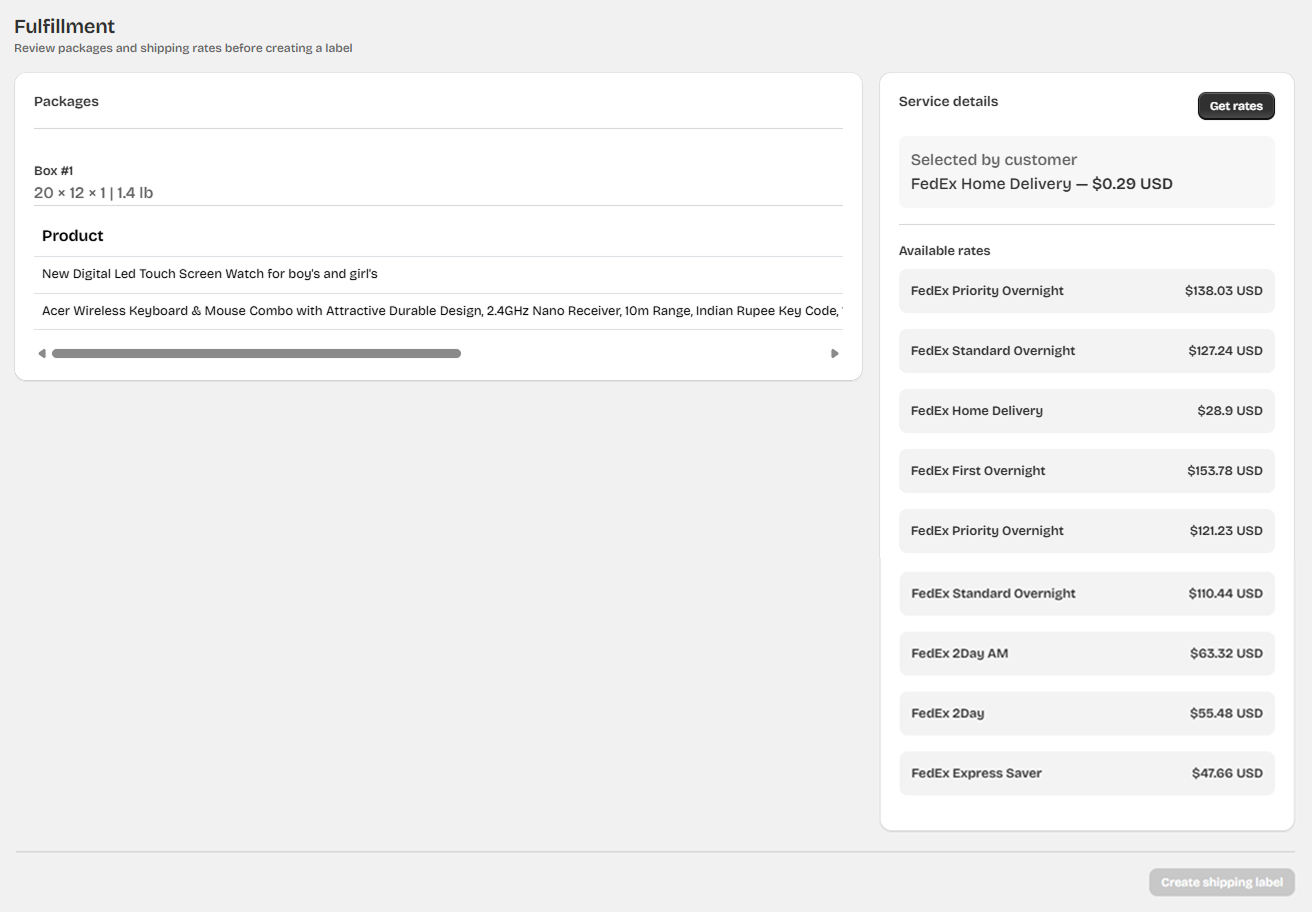The width and height of the screenshot is (1312, 912).
Task: Click the Selected by customer summary card
Action: [x=1086, y=172]
